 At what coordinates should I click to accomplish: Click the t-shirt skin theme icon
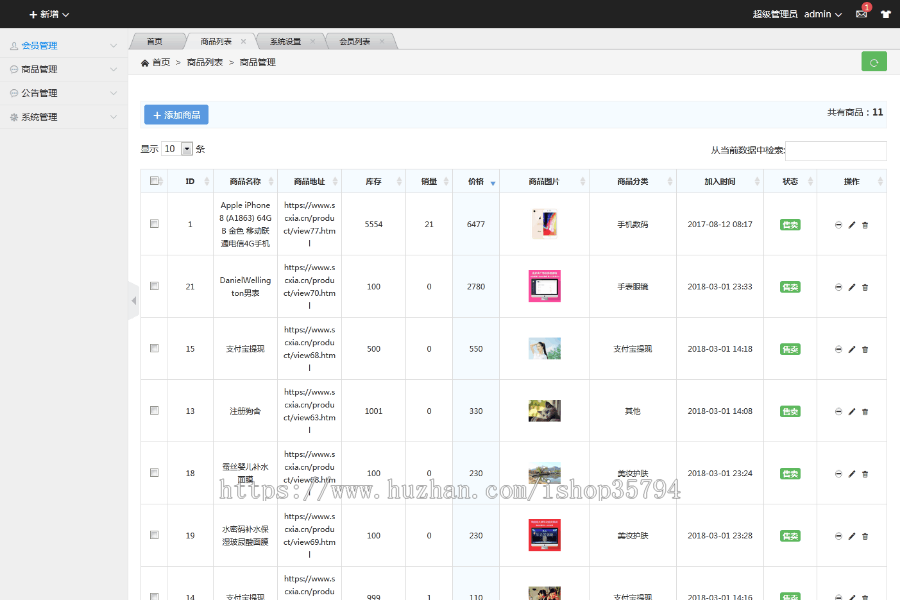click(885, 15)
